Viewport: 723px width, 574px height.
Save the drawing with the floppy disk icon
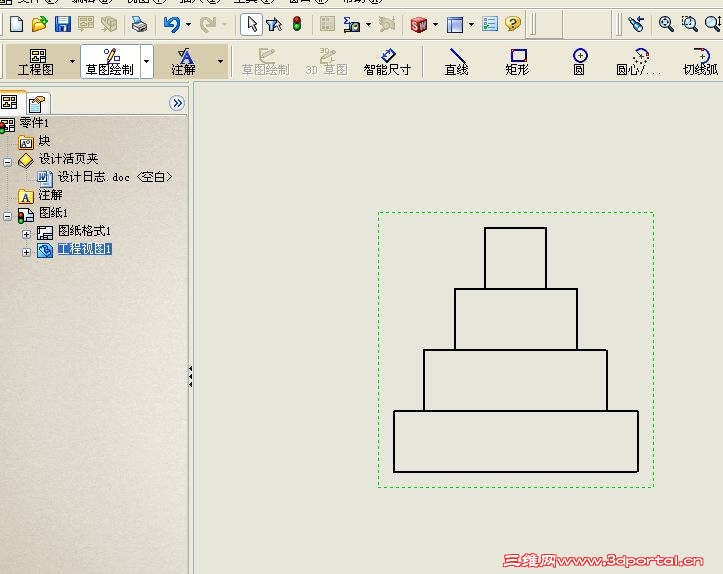tap(63, 24)
